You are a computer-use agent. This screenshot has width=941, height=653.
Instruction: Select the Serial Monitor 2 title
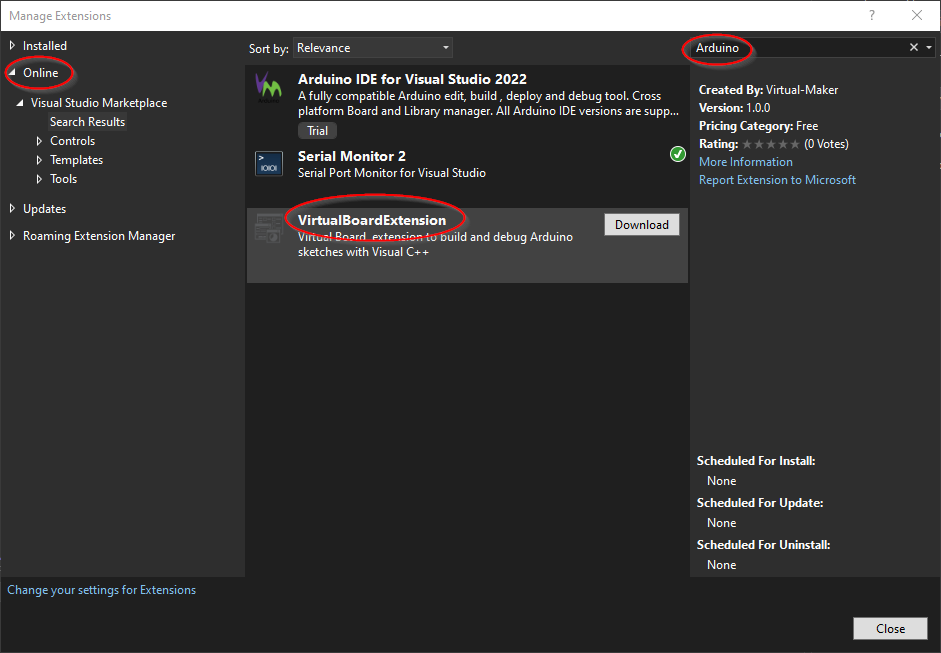pyautogui.click(x=352, y=157)
